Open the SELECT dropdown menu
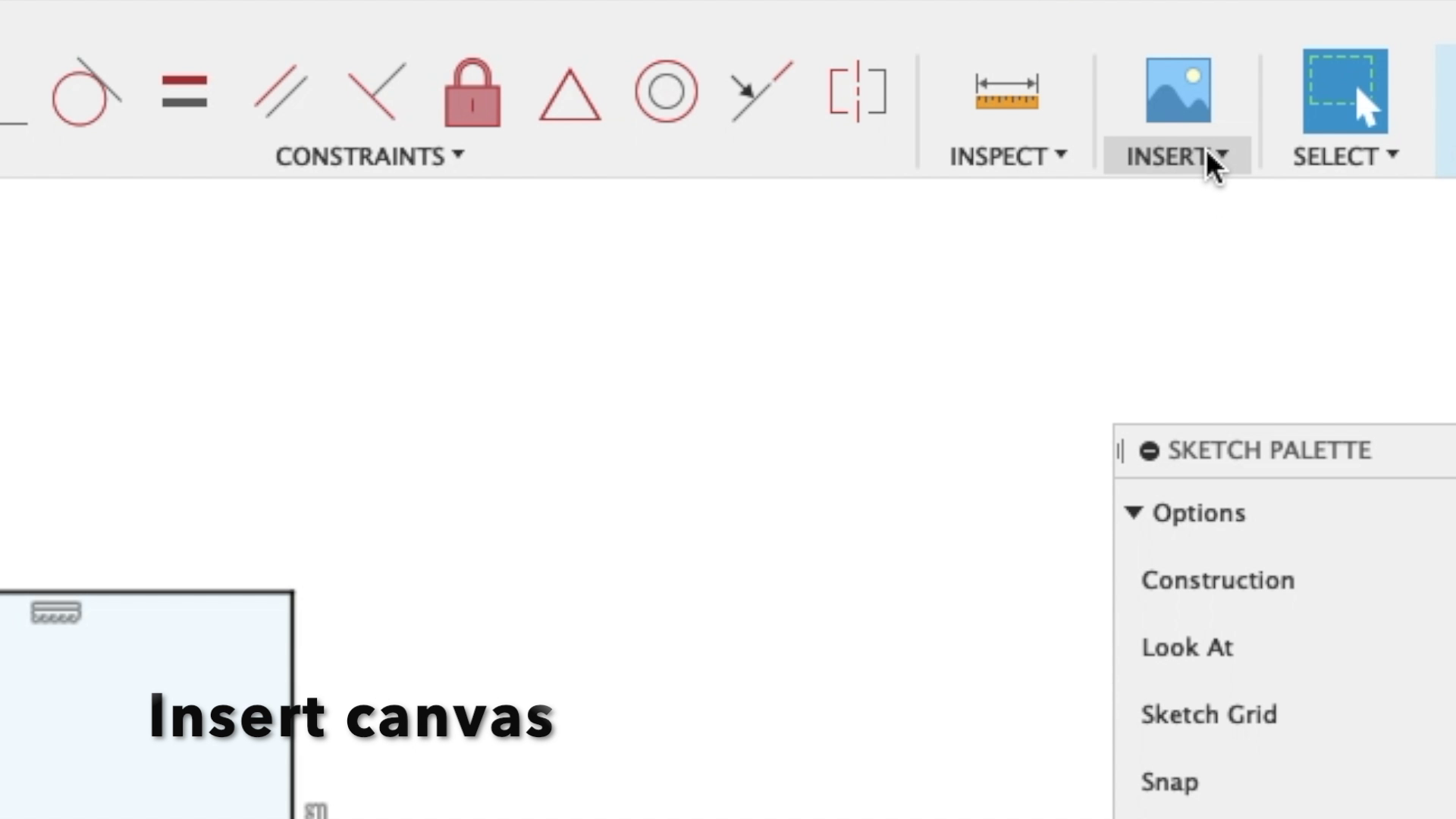Screen dimensions: 1456x819 tap(1345, 156)
